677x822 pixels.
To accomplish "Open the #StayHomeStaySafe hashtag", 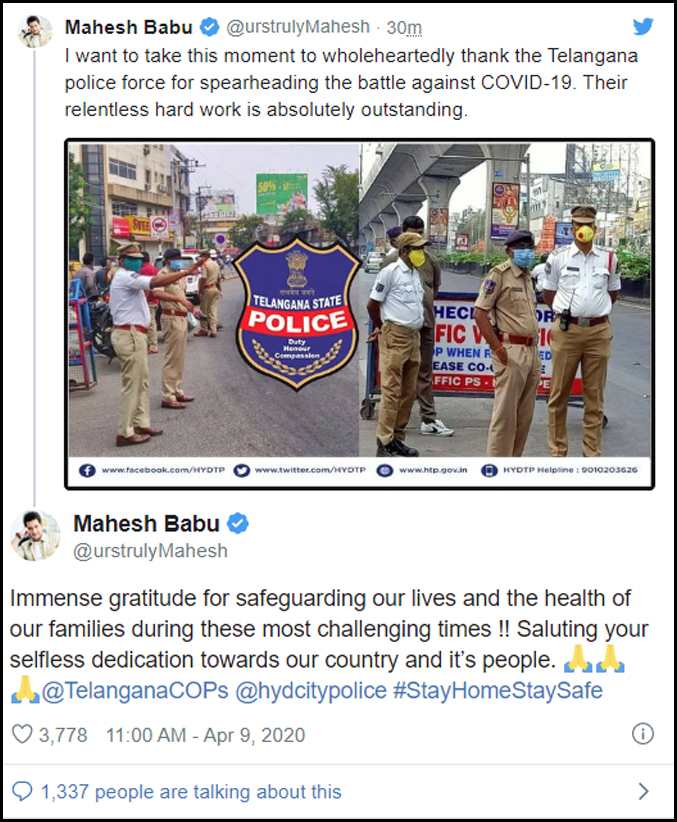I will tap(498, 690).
